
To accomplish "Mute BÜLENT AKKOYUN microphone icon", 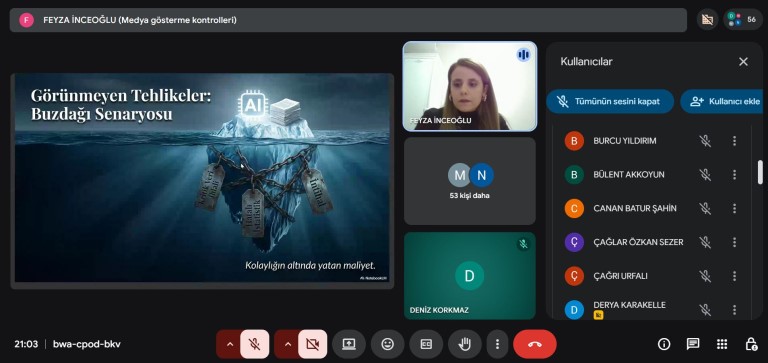I will (x=705, y=174).
